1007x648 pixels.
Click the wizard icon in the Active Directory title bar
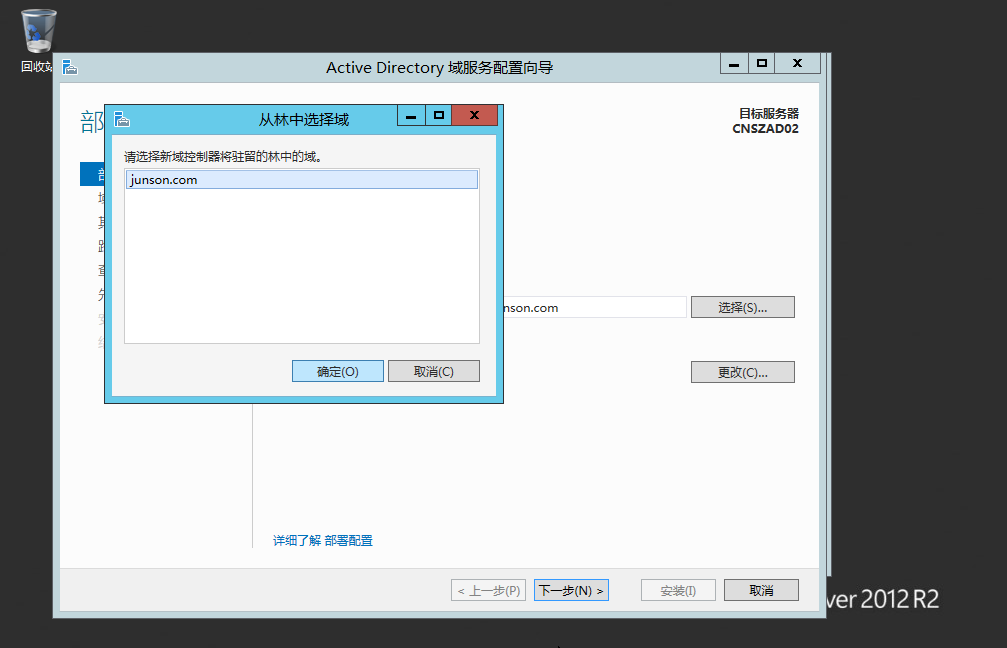(x=70, y=67)
